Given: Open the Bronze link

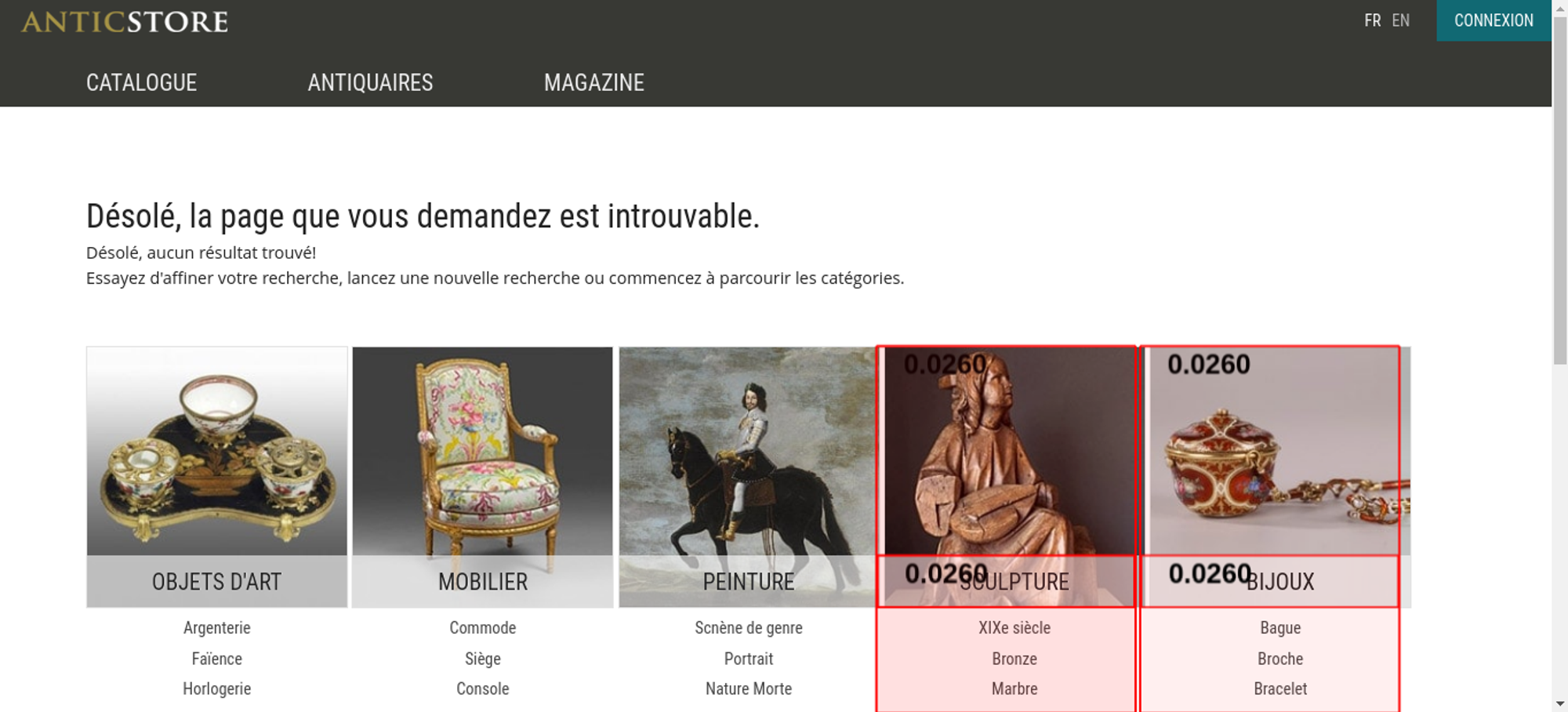Looking at the screenshot, I should (x=1014, y=659).
